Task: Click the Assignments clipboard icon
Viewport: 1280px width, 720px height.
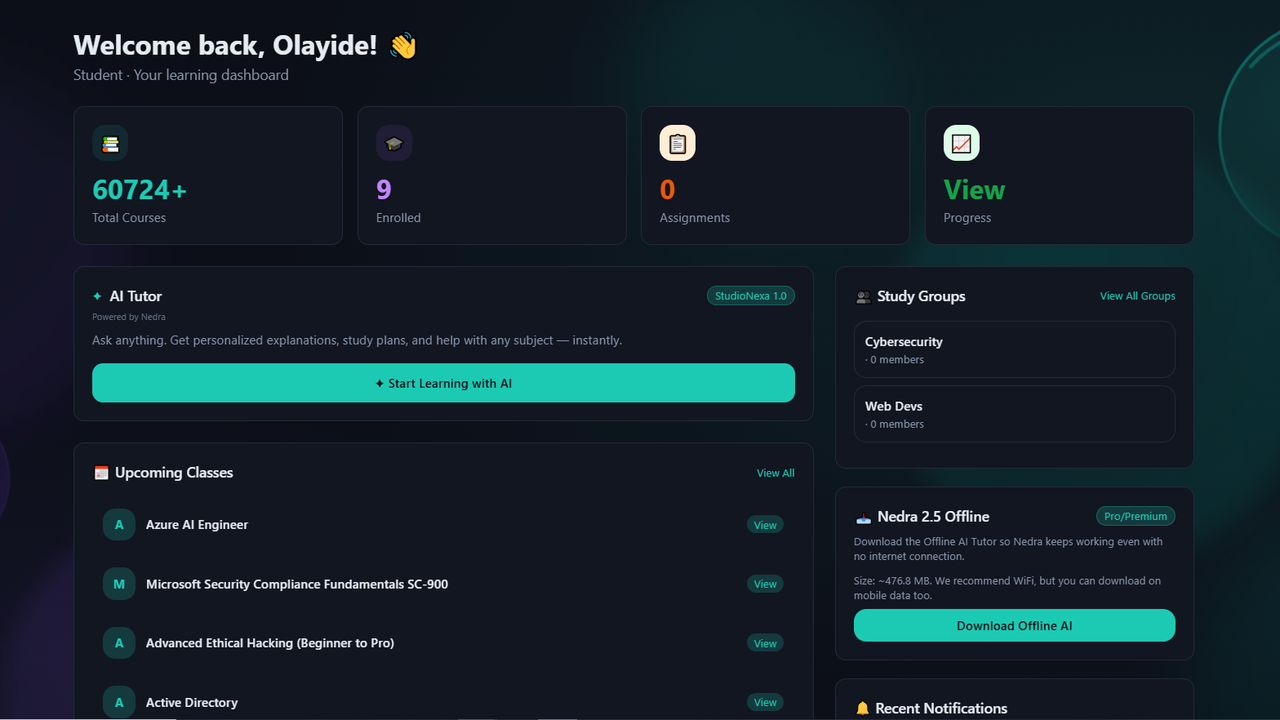Action: pos(677,143)
